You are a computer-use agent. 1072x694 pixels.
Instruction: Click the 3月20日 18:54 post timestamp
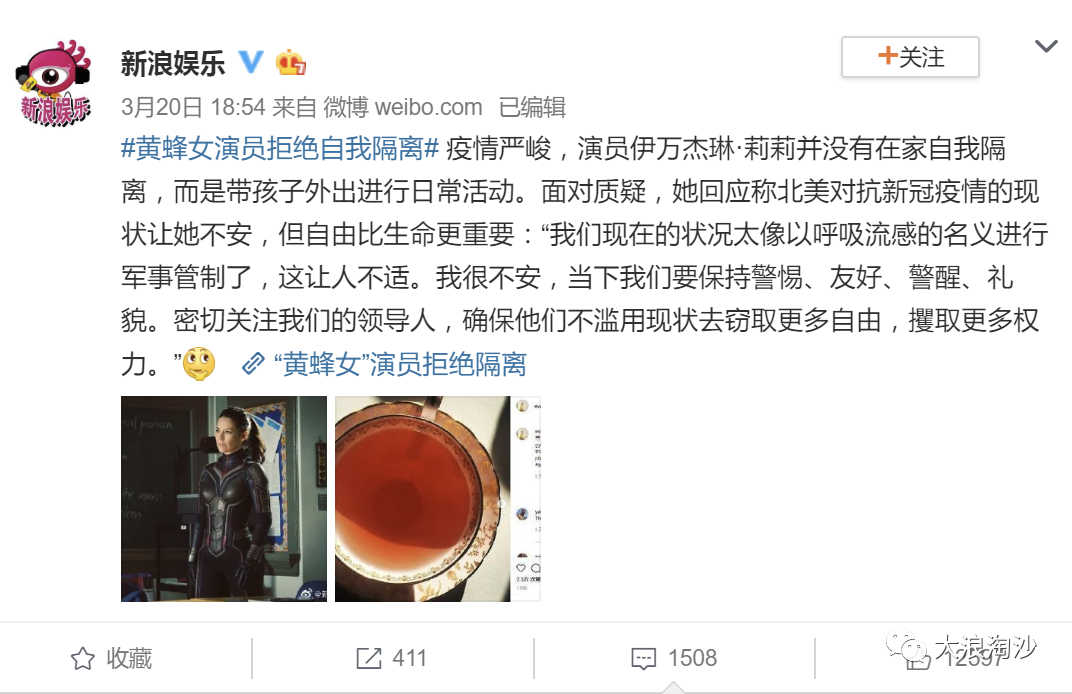[x=193, y=107]
